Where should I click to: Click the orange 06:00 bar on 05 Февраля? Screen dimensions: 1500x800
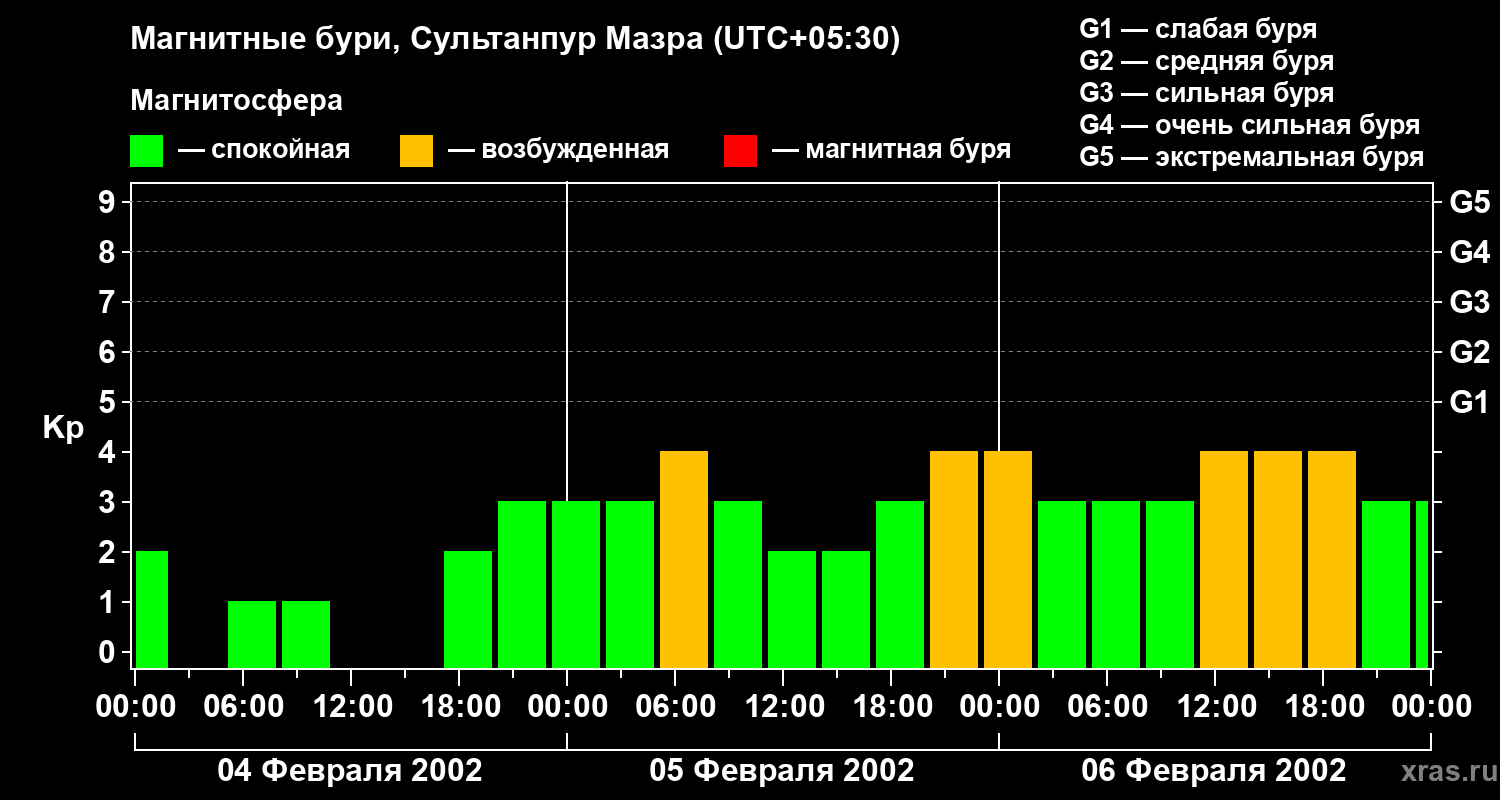(684, 559)
